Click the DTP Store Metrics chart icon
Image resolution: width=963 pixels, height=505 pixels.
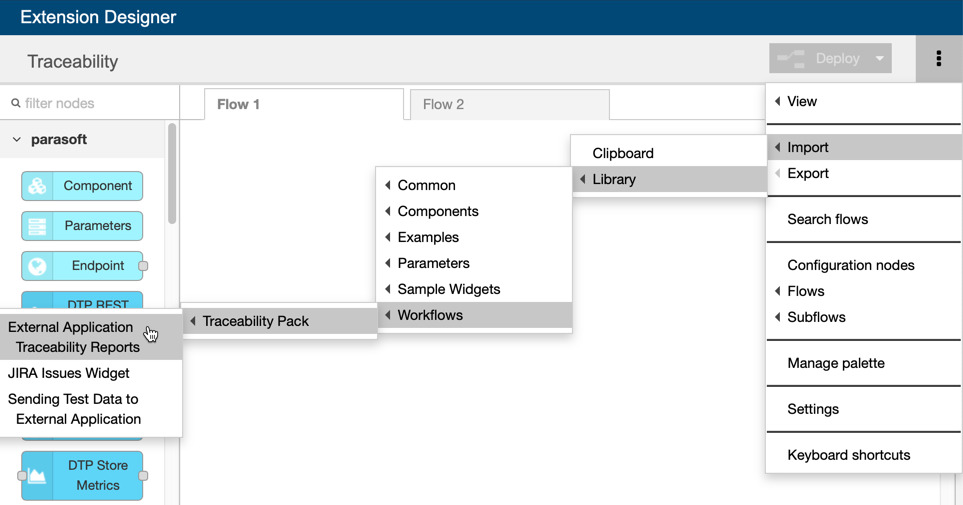tap(37, 476)
